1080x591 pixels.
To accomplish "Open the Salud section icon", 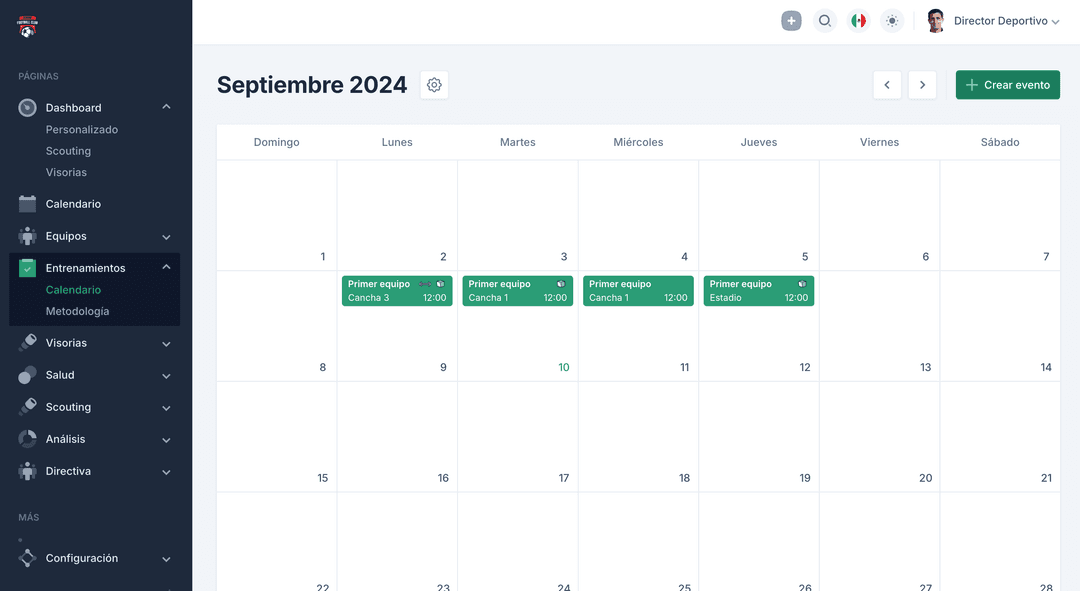I will 27,375.
